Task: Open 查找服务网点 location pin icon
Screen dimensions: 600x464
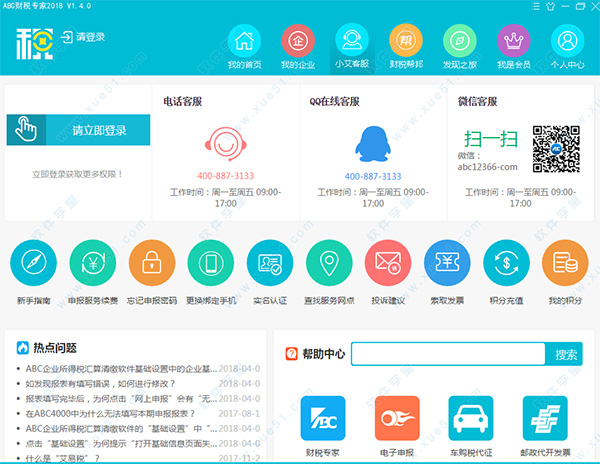Action: point(329,263)
